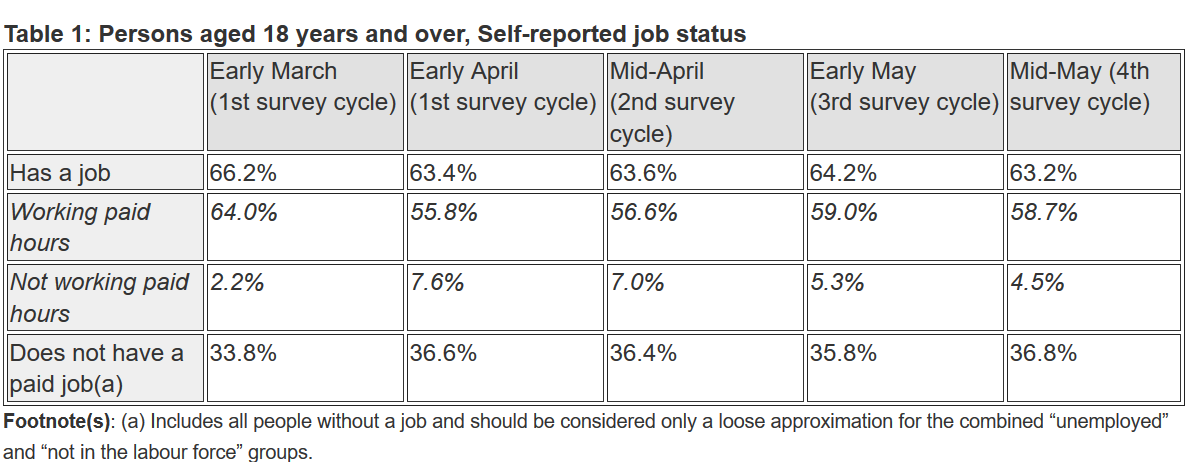Click the Table 1 title text
This screenshot has width=1189, height=462.
375,34
